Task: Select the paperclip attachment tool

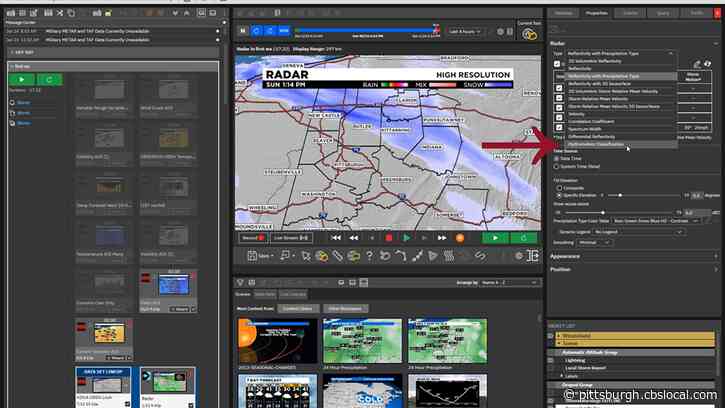Action: coord(338,256)
